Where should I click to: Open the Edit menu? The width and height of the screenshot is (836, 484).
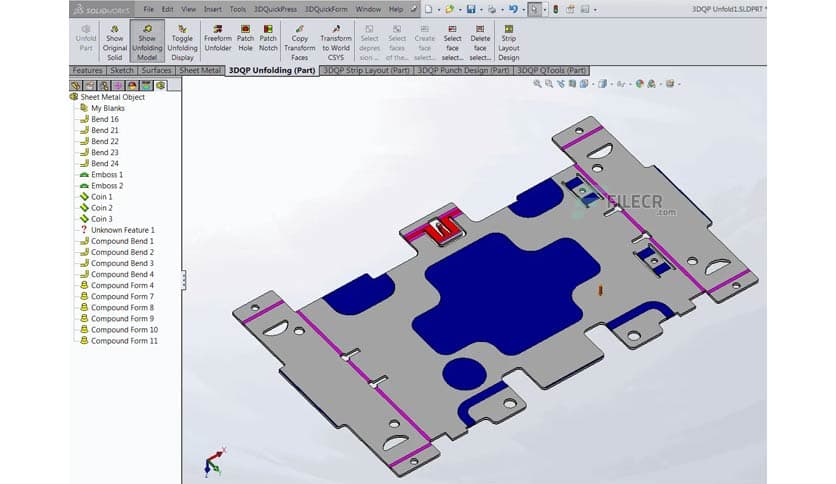pyautogui.click(x=167, y=9)
